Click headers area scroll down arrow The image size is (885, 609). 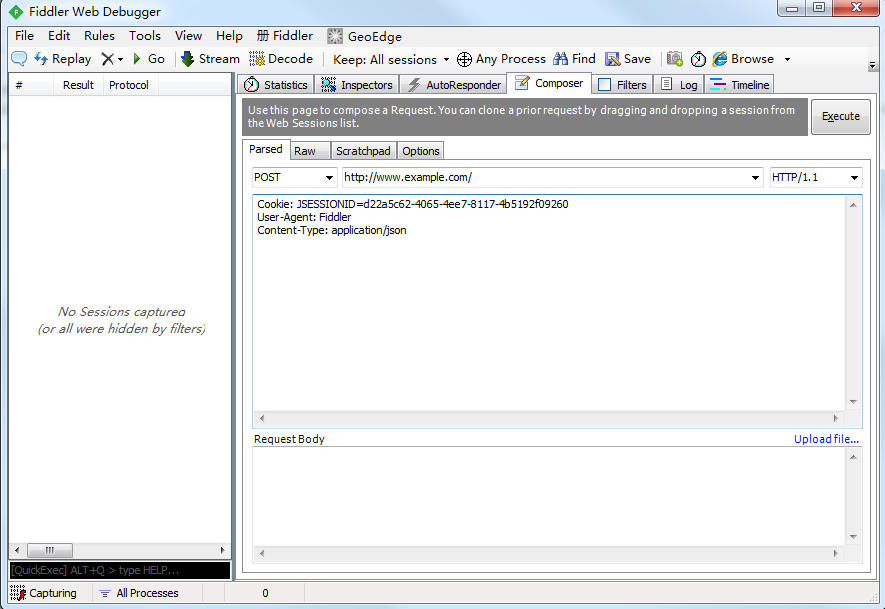pos(853,402)
